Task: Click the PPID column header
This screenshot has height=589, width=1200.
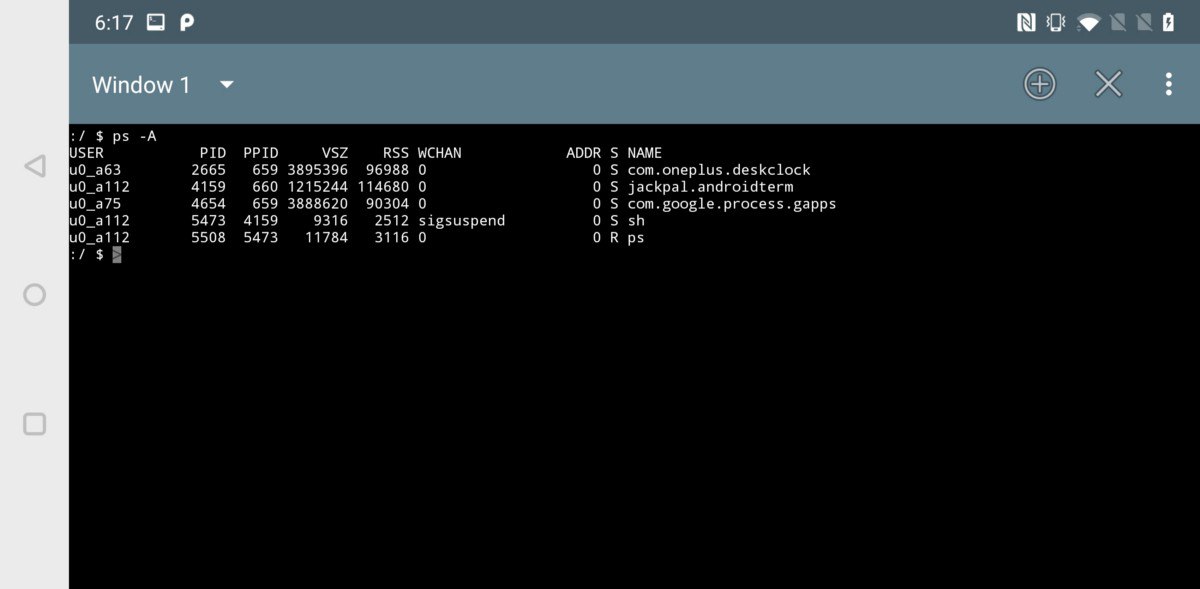Action: point(260,153)
